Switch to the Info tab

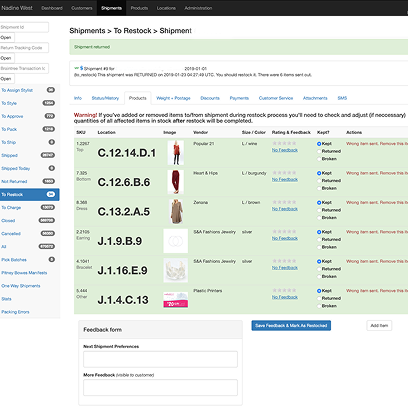[x=78, y=98]
